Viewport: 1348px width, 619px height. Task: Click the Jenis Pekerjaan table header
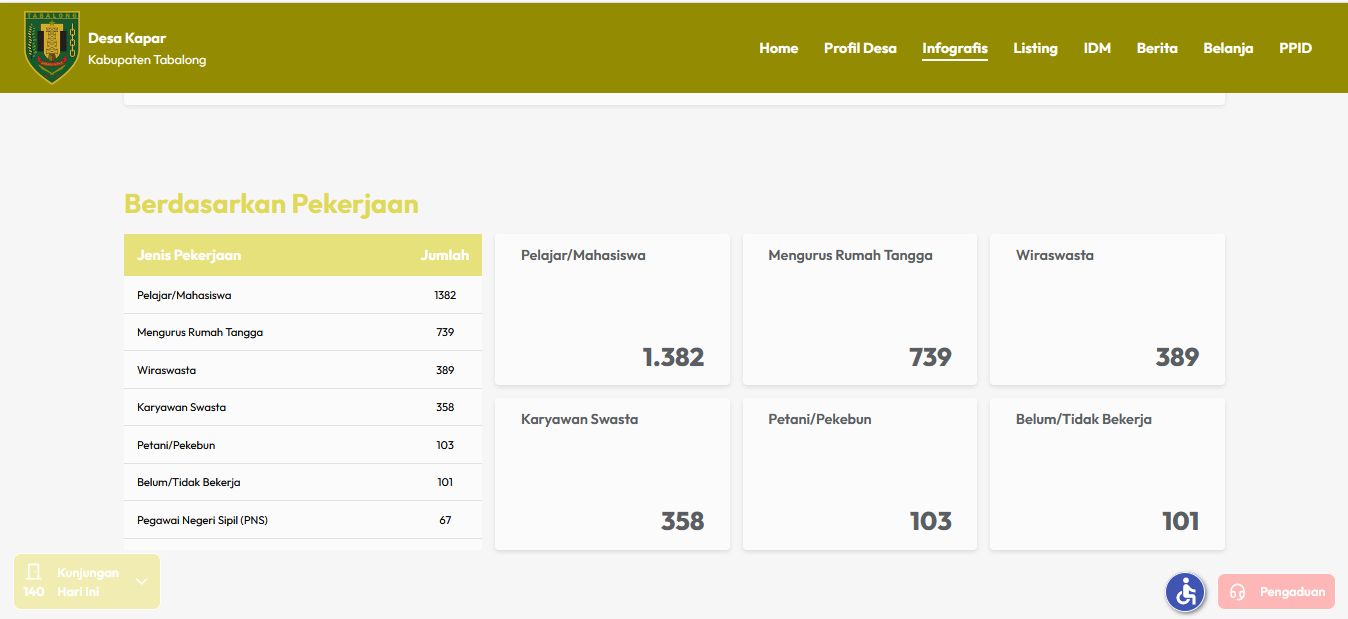[x=189, y=255]
